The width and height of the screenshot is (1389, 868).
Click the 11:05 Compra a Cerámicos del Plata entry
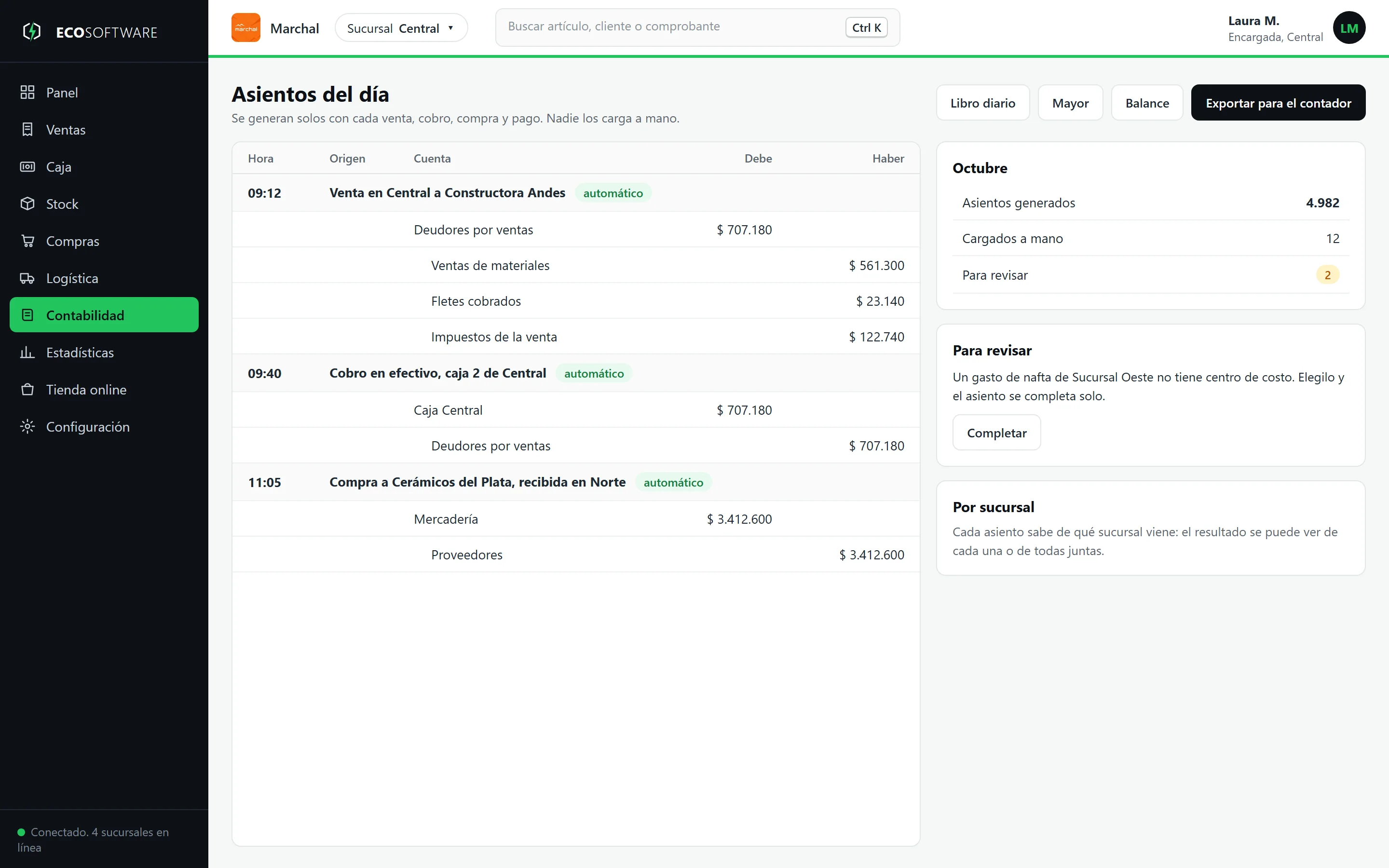576,482
